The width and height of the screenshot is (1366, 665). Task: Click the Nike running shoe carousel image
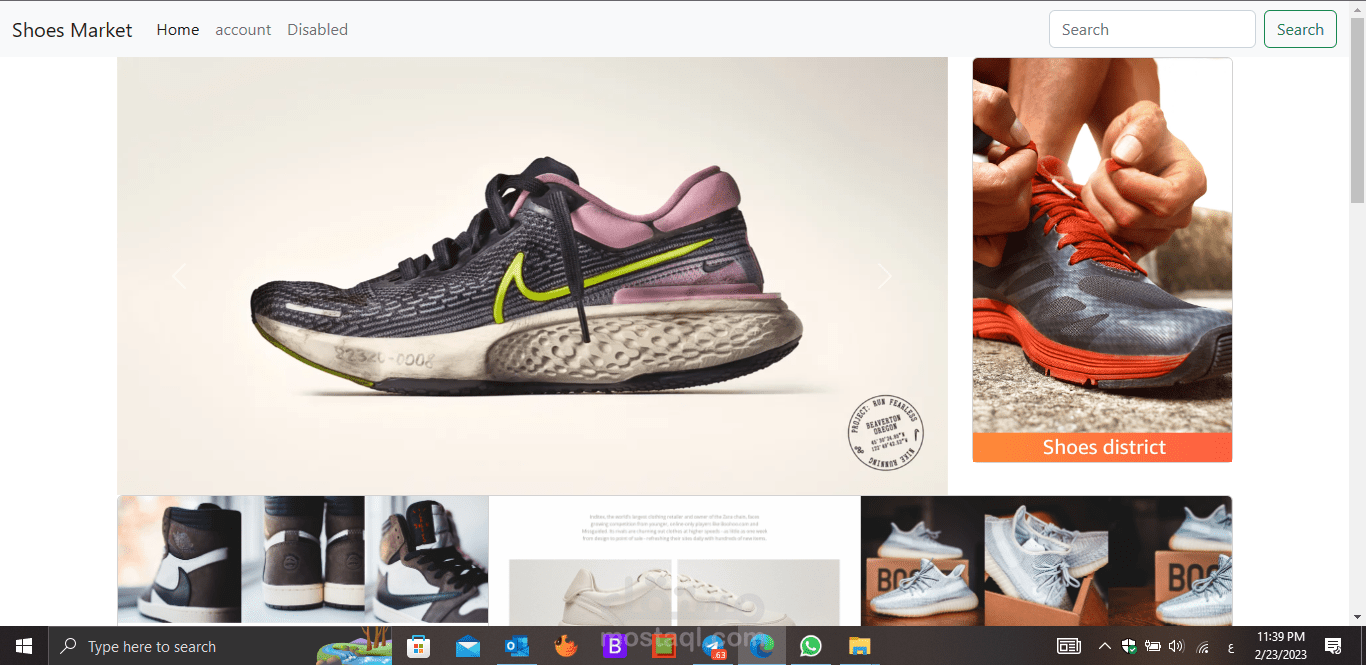(532, 276)
